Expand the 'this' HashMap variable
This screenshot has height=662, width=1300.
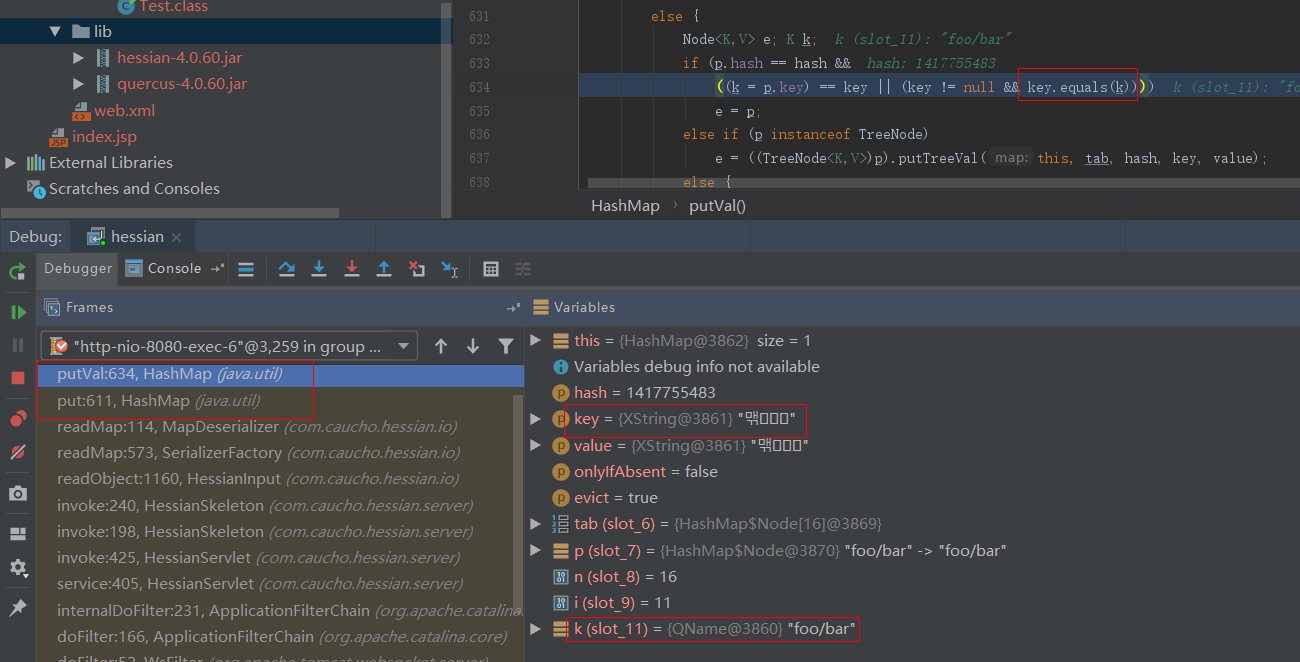point(537,341)
